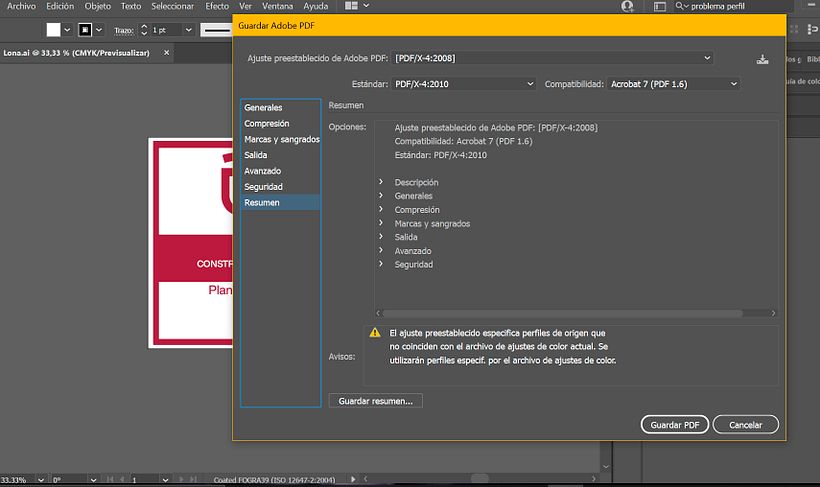Open the Estándar PDF/X-4:2010 dropdown
This screenshot has width=820, height=487.
pos(463,84)
